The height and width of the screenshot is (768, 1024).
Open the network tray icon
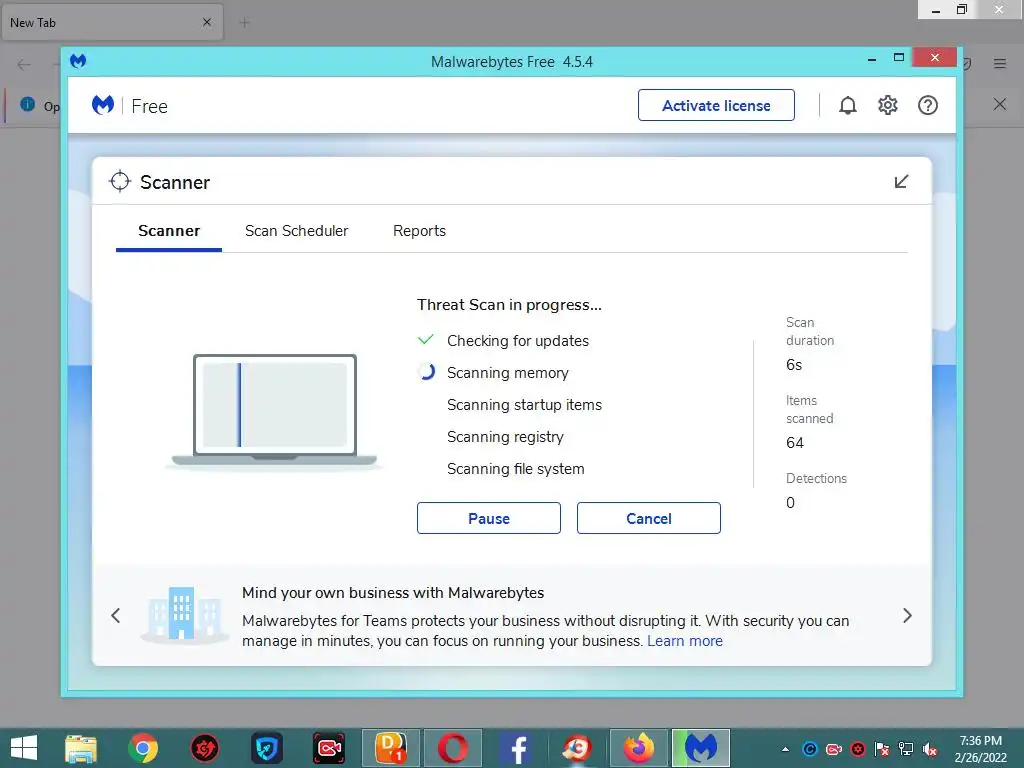(x=906, y=750)
